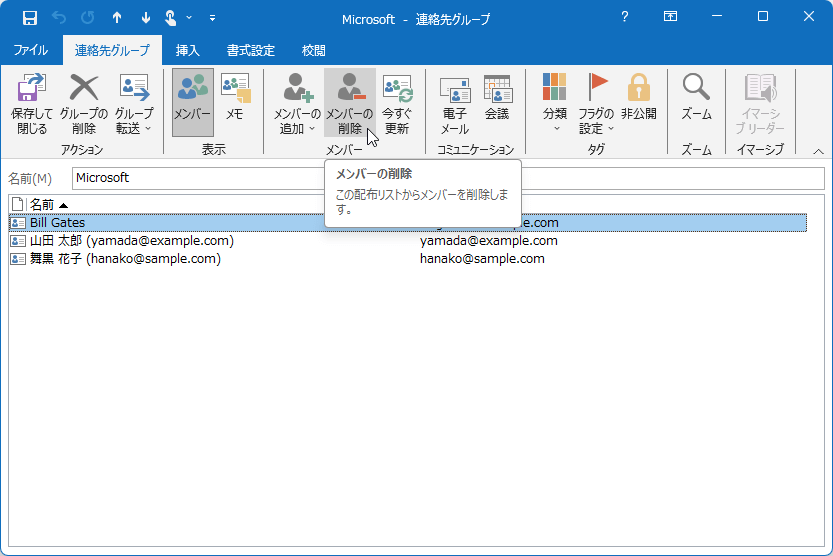Open the 校閲 ribbon tab

pyautogui.click(x=313, y=50)
